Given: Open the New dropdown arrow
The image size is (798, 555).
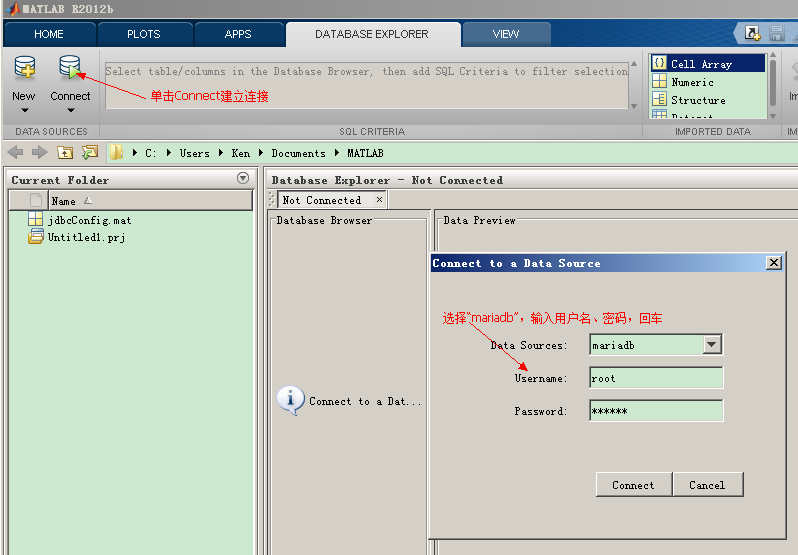Looking at the screenshot, I should (x=24, y=110).
